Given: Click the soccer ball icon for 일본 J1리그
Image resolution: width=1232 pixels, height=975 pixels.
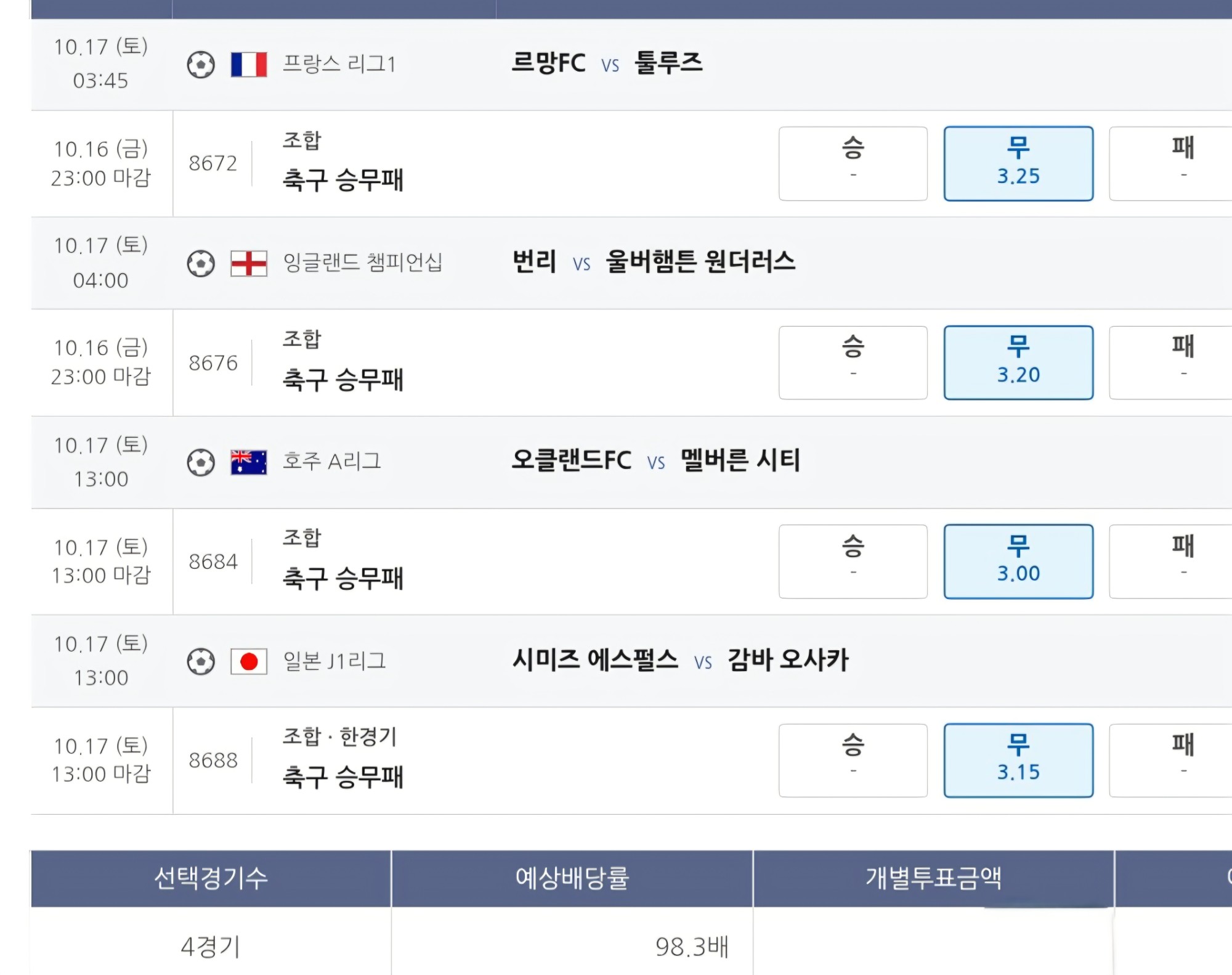Looking at the screenshot, I should (201, 662).
